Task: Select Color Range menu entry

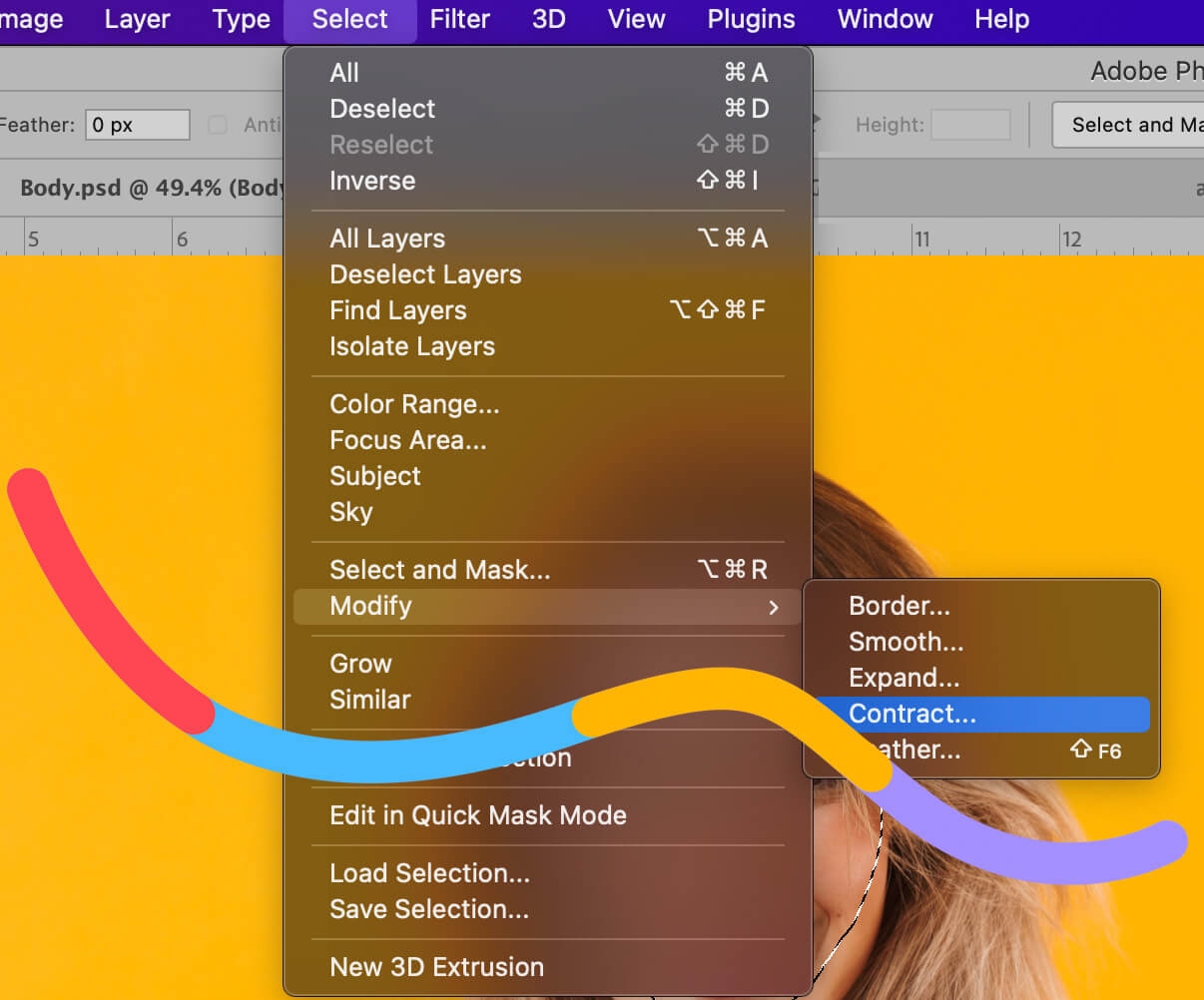Action: [414, 404]
